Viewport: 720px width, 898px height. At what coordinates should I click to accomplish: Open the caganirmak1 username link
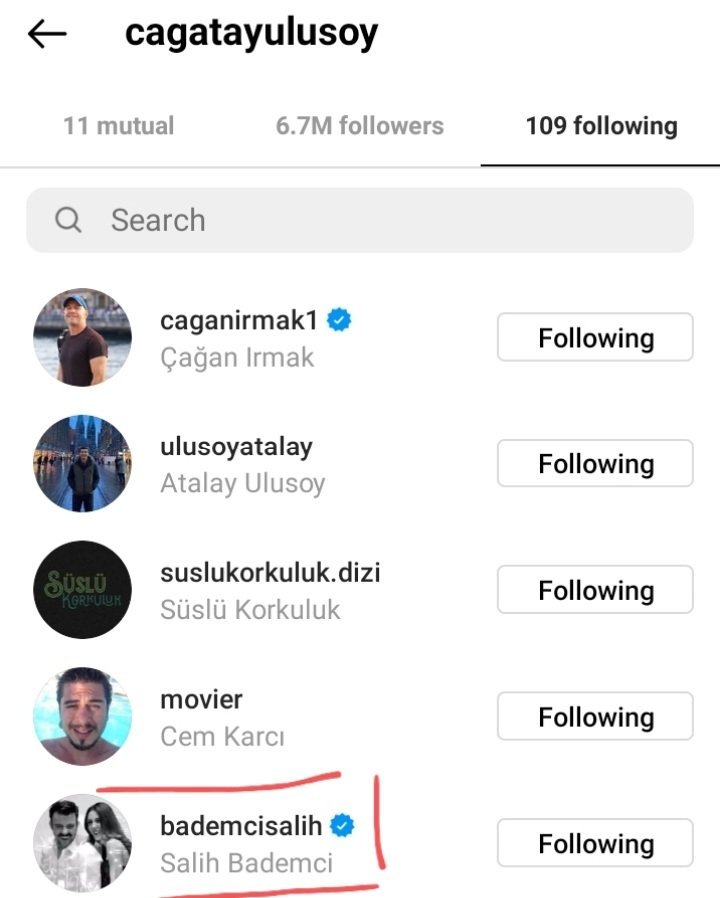coord(238,321)
